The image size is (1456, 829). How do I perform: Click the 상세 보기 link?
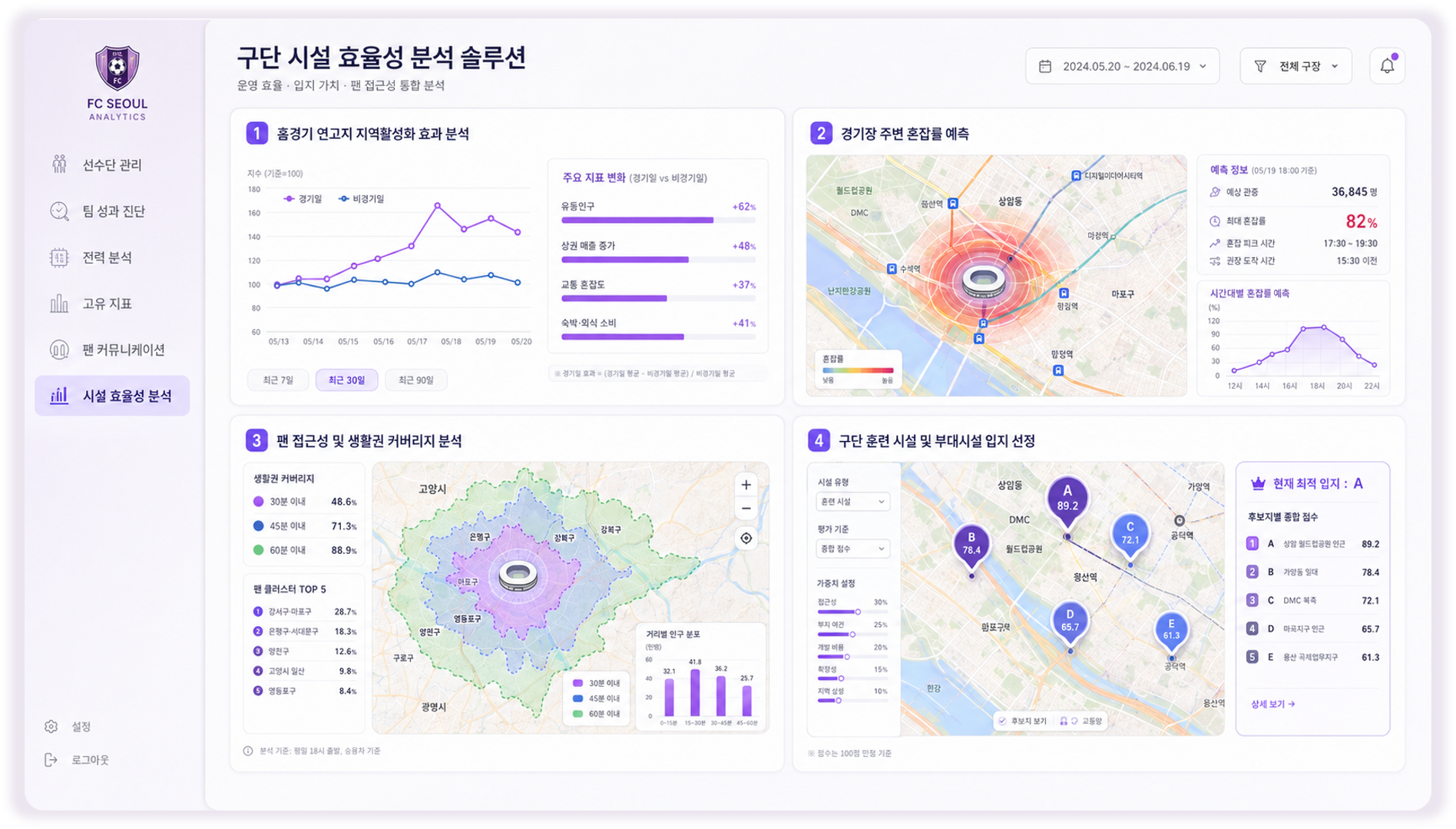tap(1272, 704)
